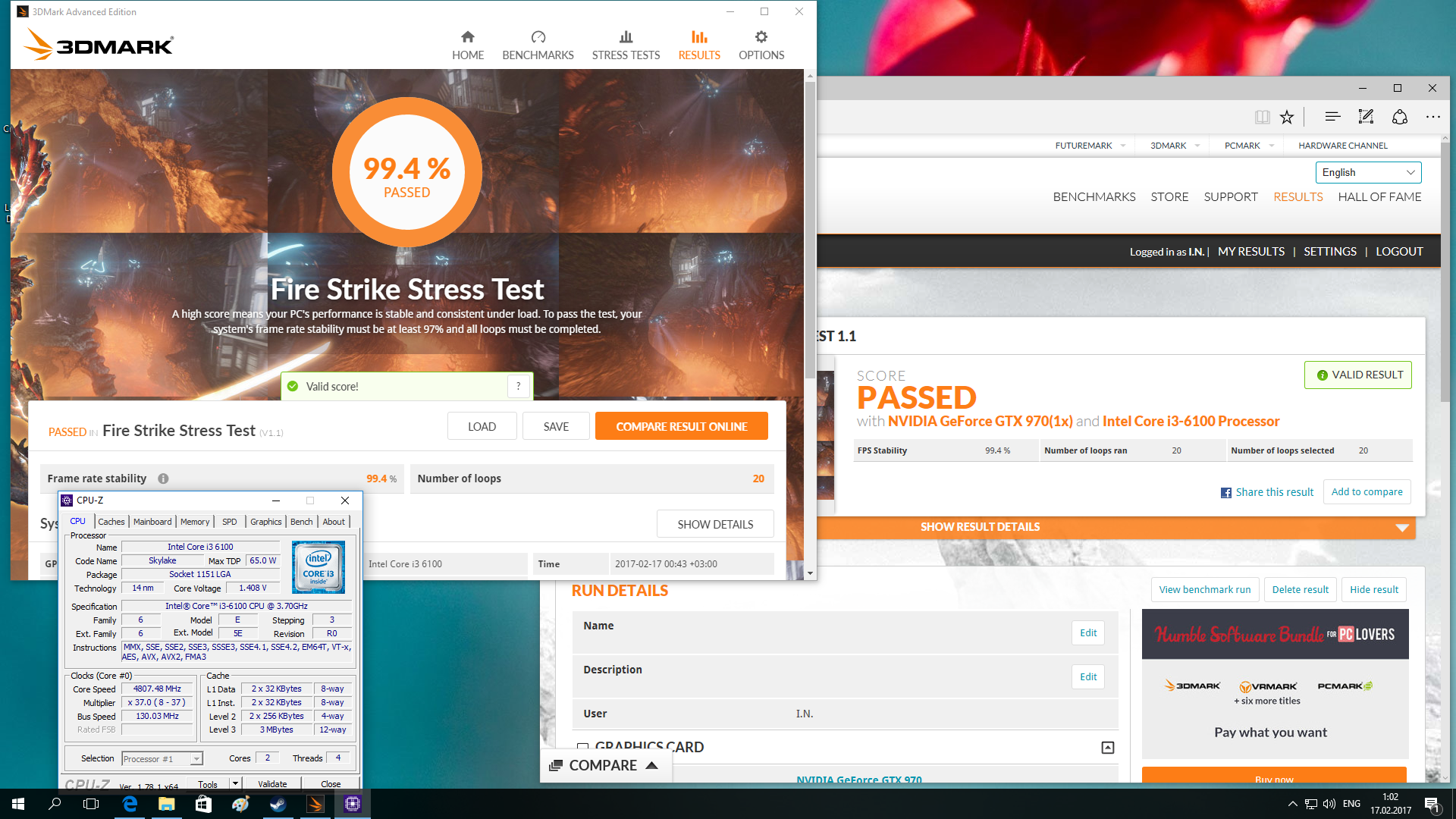Open Edge Hub lines icon
Viewport: 1456px width, 819px height.
pos(1332,117)
